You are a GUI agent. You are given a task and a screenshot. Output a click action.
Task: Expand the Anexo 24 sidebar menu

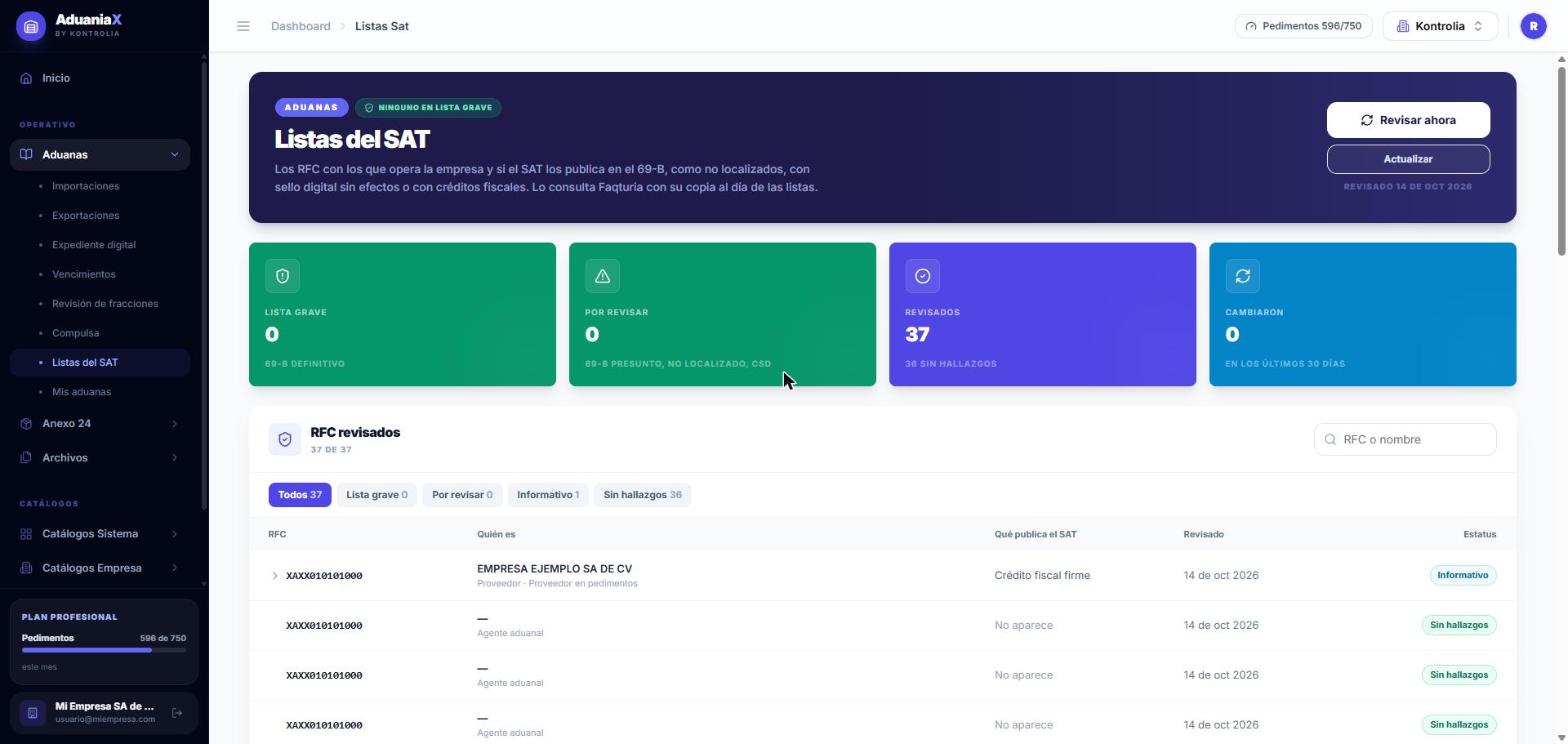100,424
